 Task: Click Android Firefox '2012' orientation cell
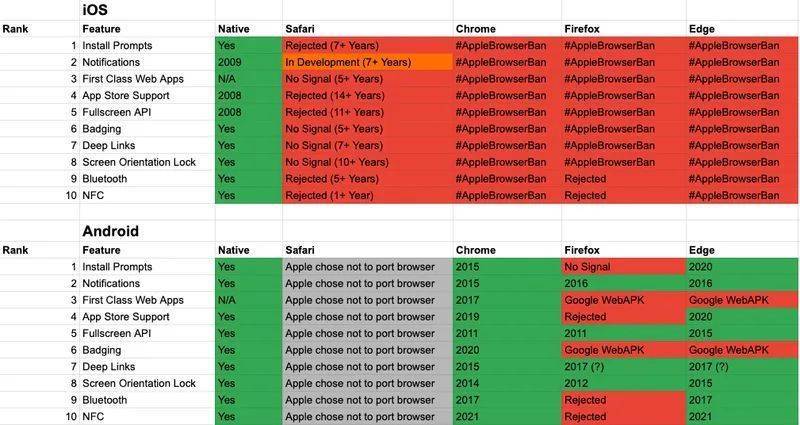(623, 383)
